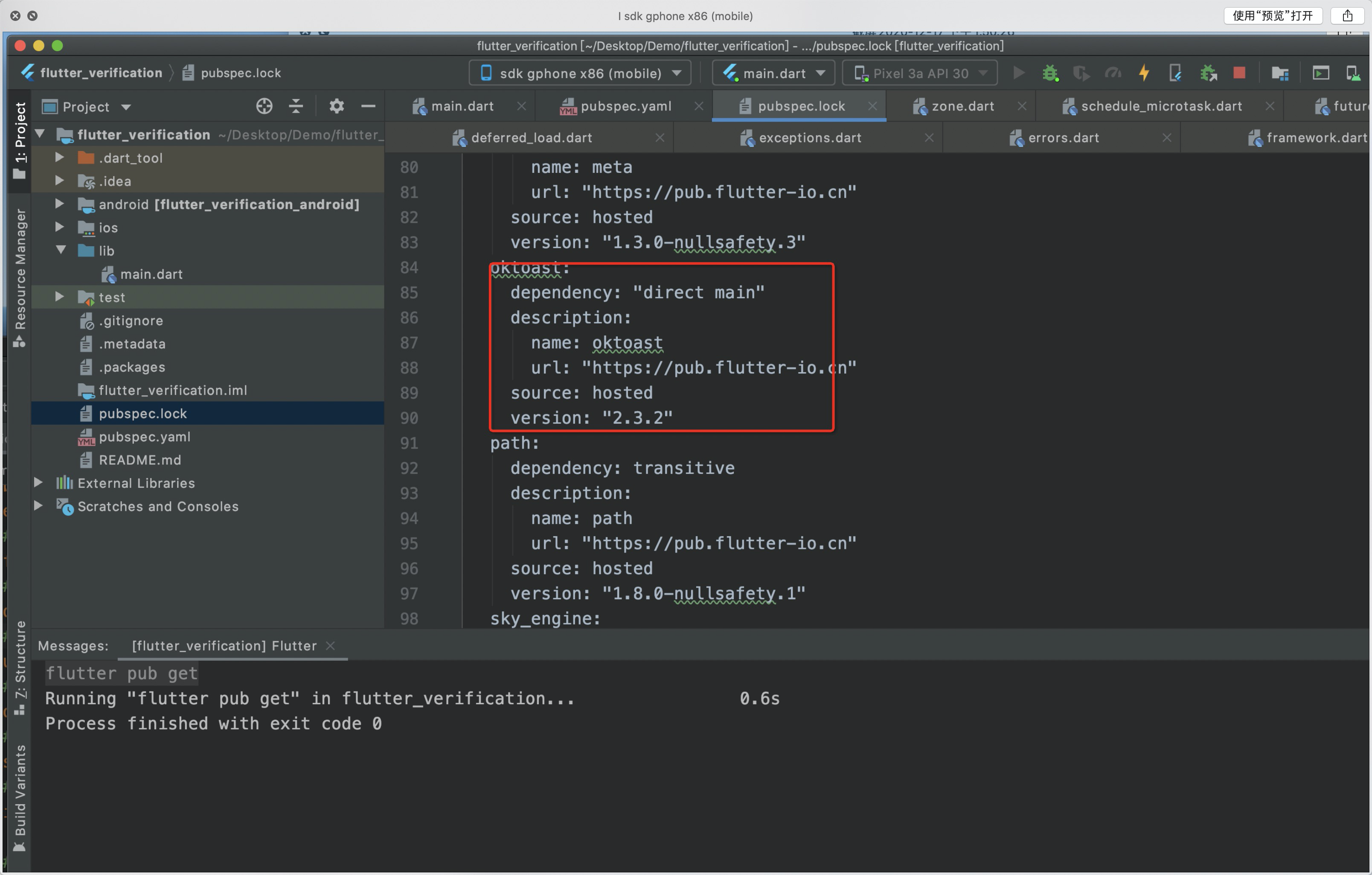This screenshot has width=1372, height=875.
Task: Click the Attach Debugger to Android Process icon
Action: (x=1208, y=73)
